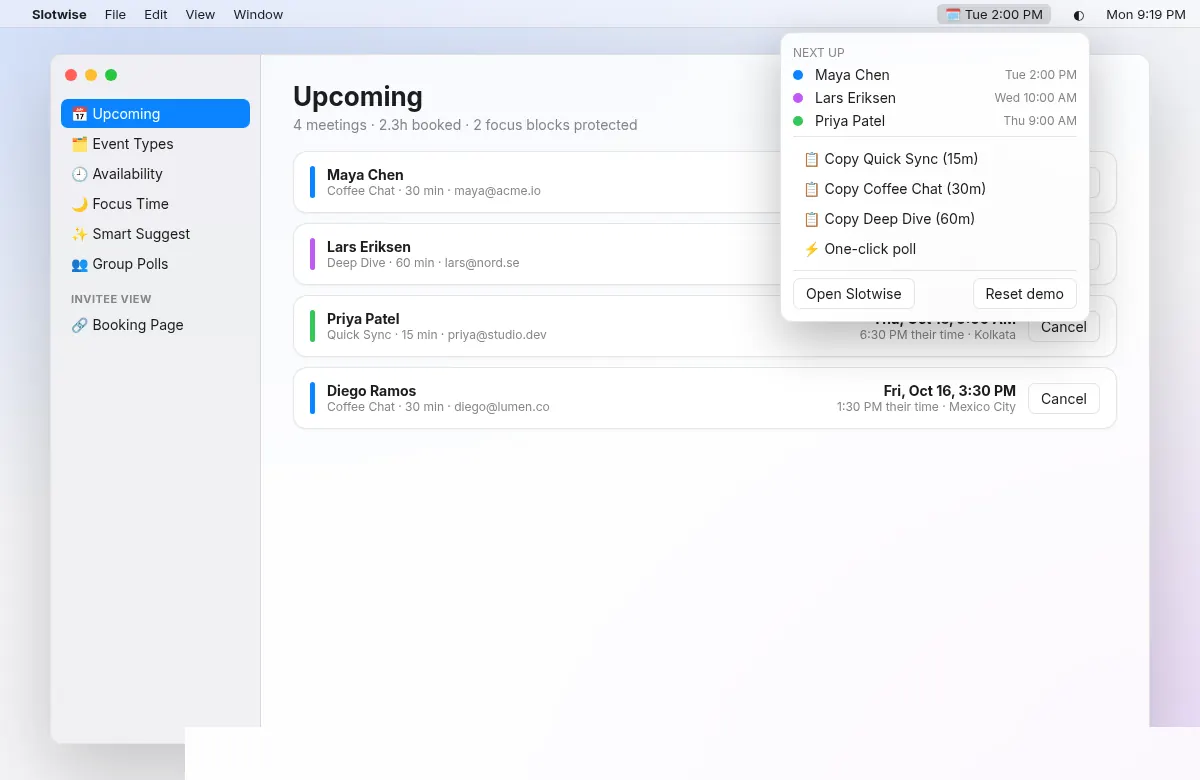This screenshot has width=1200, height=780.
Task: Go to Focus Time section
Action: click(x=155, y=204)
